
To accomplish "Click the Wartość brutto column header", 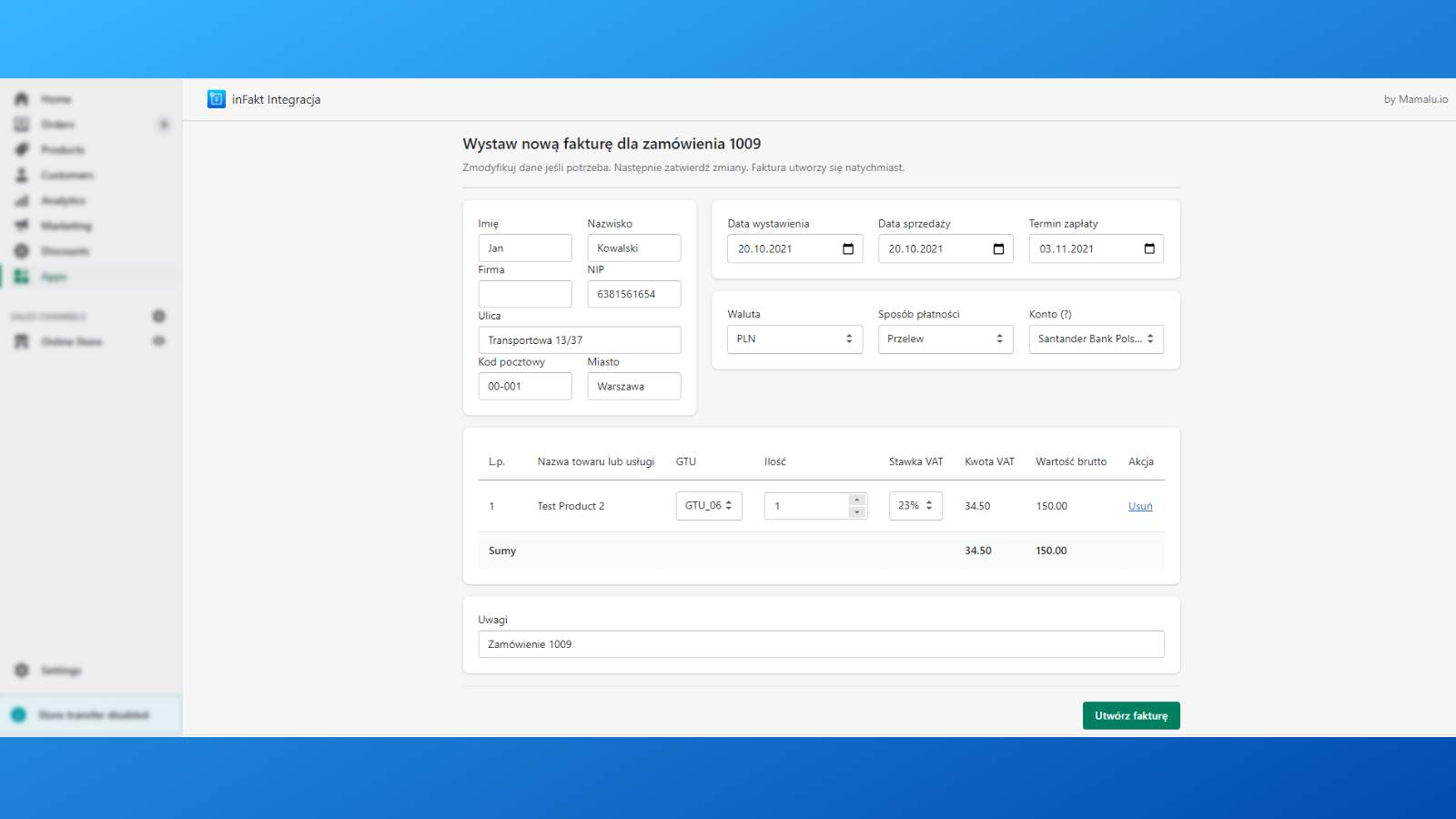I will (x=1071, y=461).
